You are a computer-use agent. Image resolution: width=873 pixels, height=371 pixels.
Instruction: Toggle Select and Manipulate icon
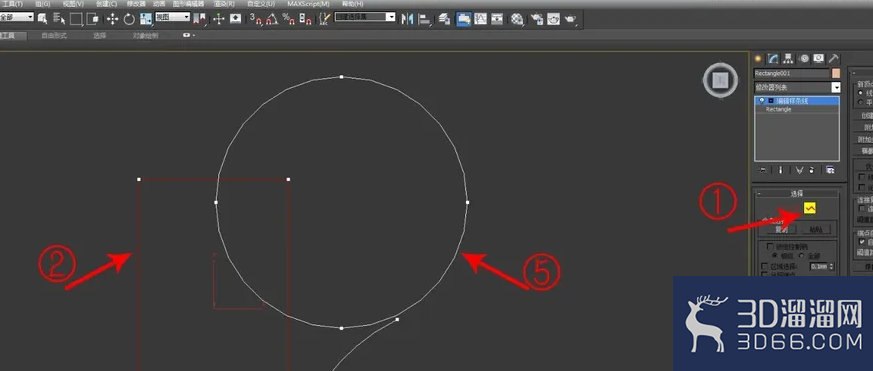219,18
